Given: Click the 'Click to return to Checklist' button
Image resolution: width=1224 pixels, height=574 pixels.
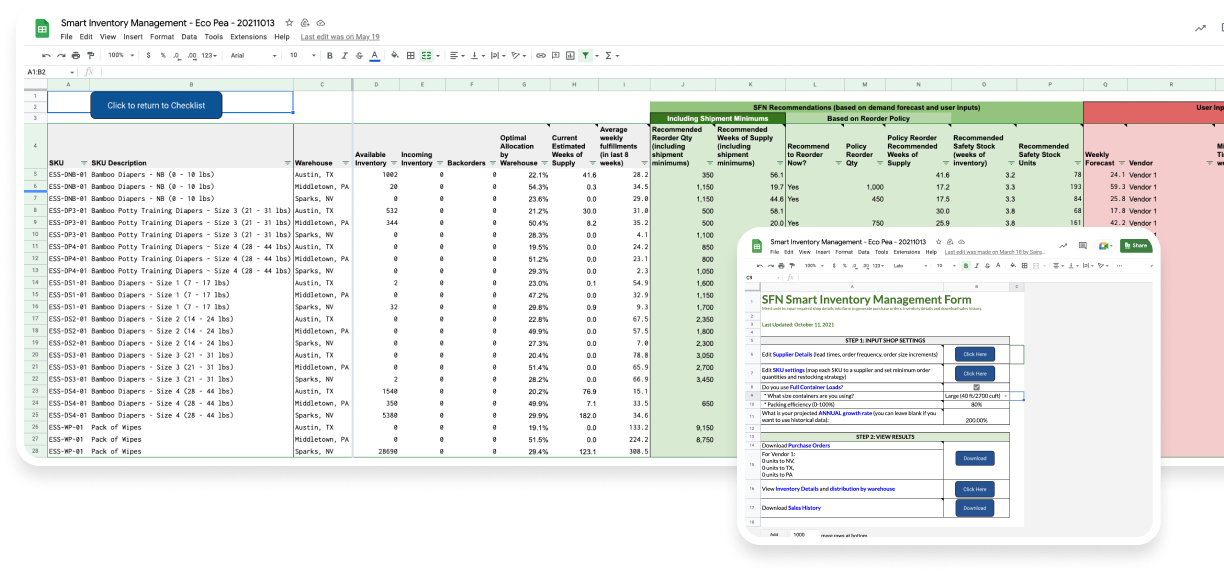Looking at the screenshot, I should click(x=156, y=105).
